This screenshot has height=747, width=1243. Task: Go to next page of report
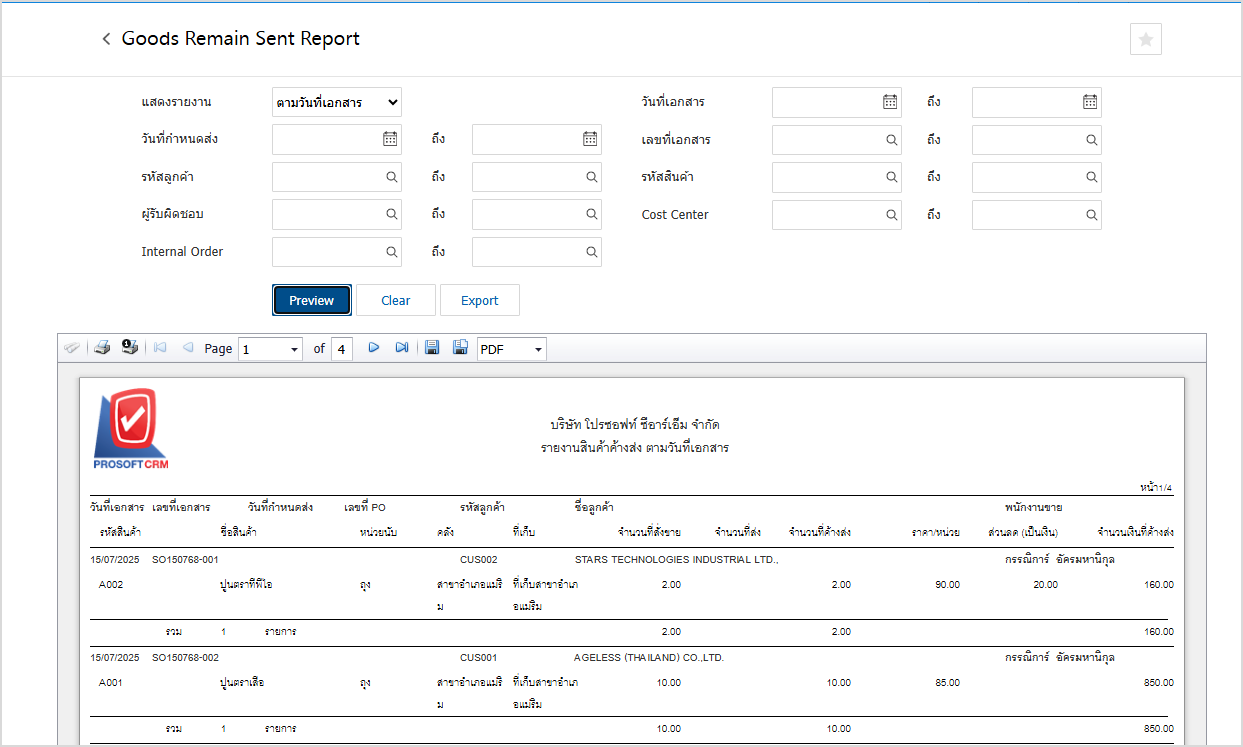click(374, 348)
